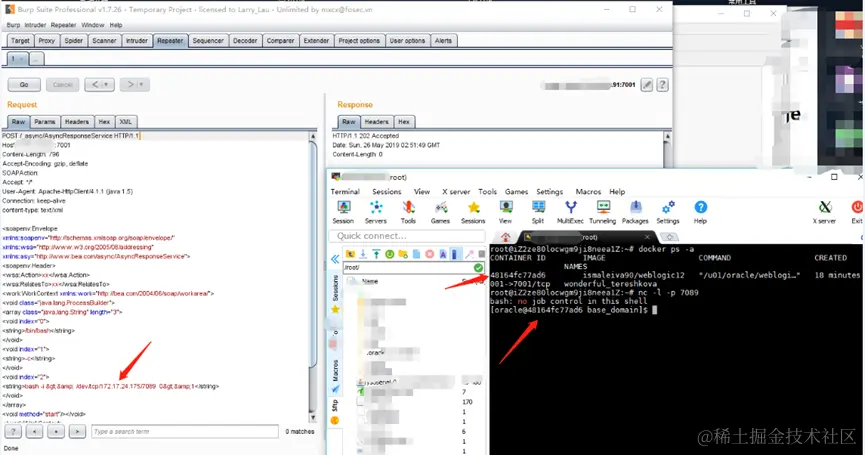Image resolution: width=865 pixels, height=455 pixels.
Task: Open the Extender tab in Burp
Action: click(316, 41)
